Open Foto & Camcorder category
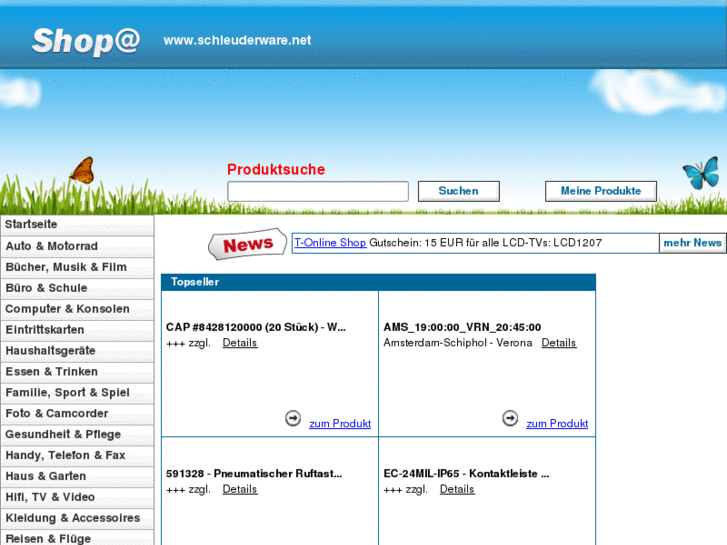 click(77, 413)
